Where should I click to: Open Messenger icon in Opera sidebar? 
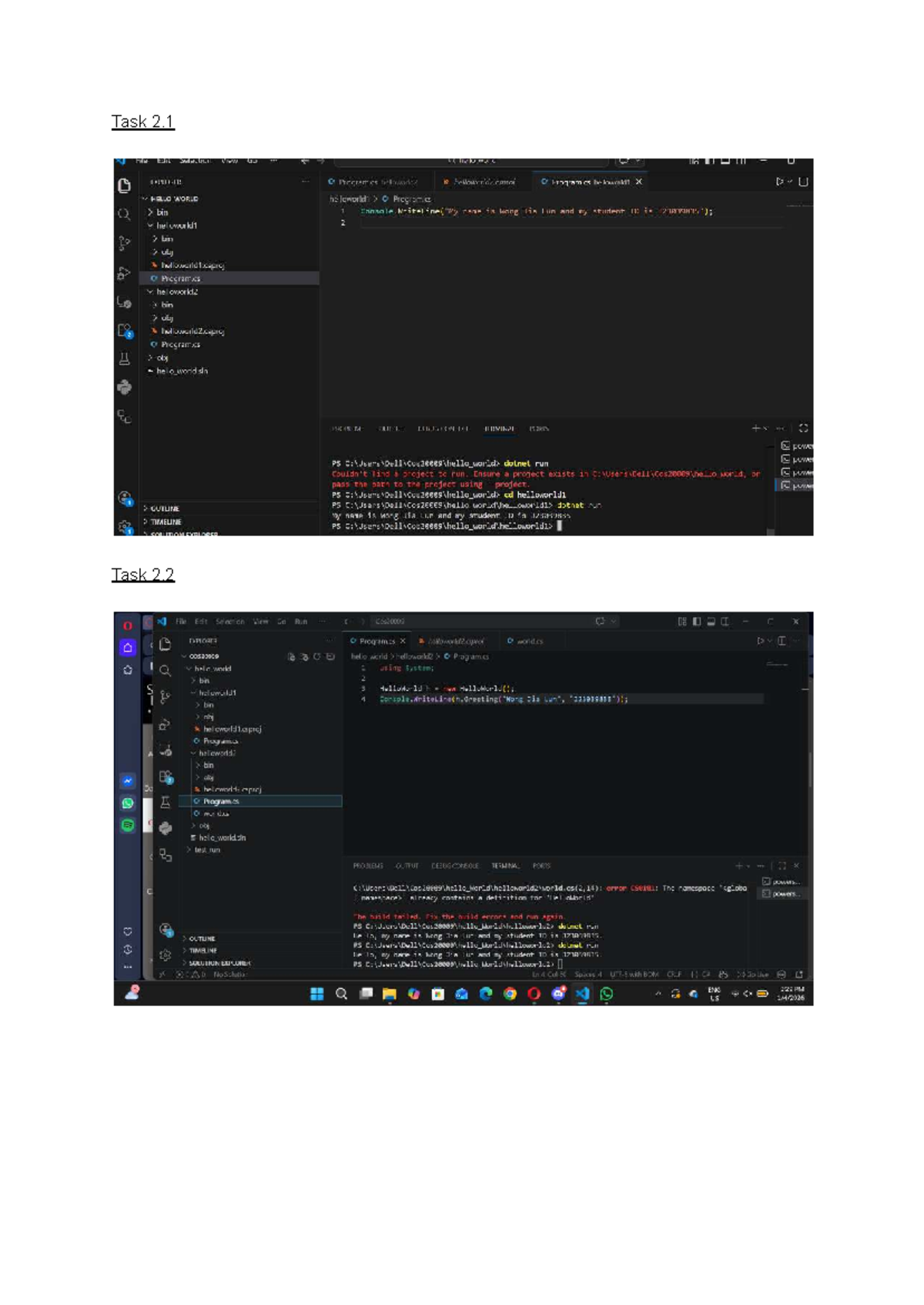point(128,781)
